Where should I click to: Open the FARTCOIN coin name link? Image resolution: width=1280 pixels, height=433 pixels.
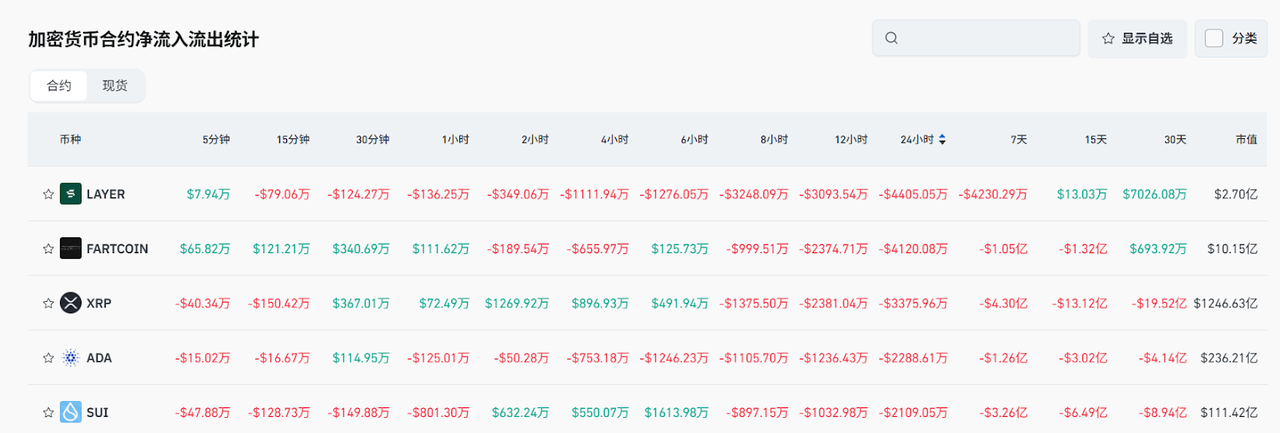pyautogui.click(x=117, y=248)
